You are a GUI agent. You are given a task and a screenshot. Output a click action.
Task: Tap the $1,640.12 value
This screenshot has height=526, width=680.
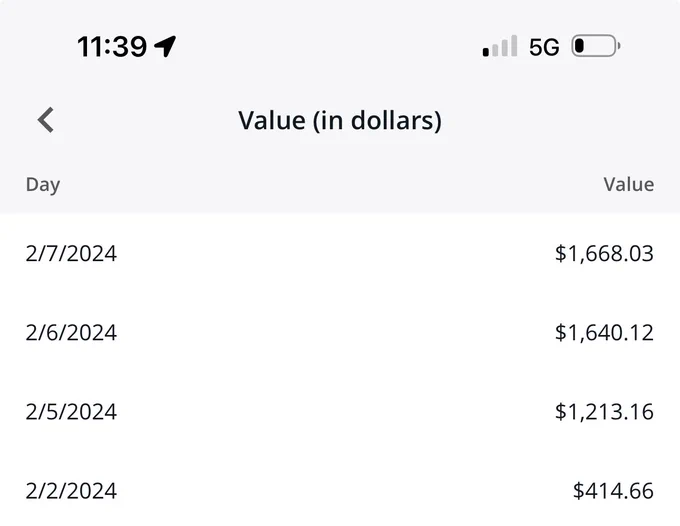pyautogui.click(x=604, y=333)
